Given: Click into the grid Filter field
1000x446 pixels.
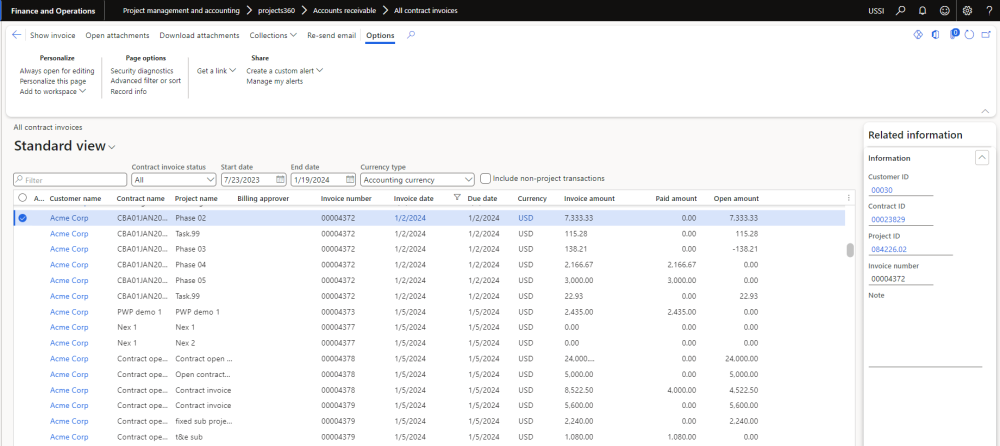Looking at the screenshot, I should click(70, 180).
